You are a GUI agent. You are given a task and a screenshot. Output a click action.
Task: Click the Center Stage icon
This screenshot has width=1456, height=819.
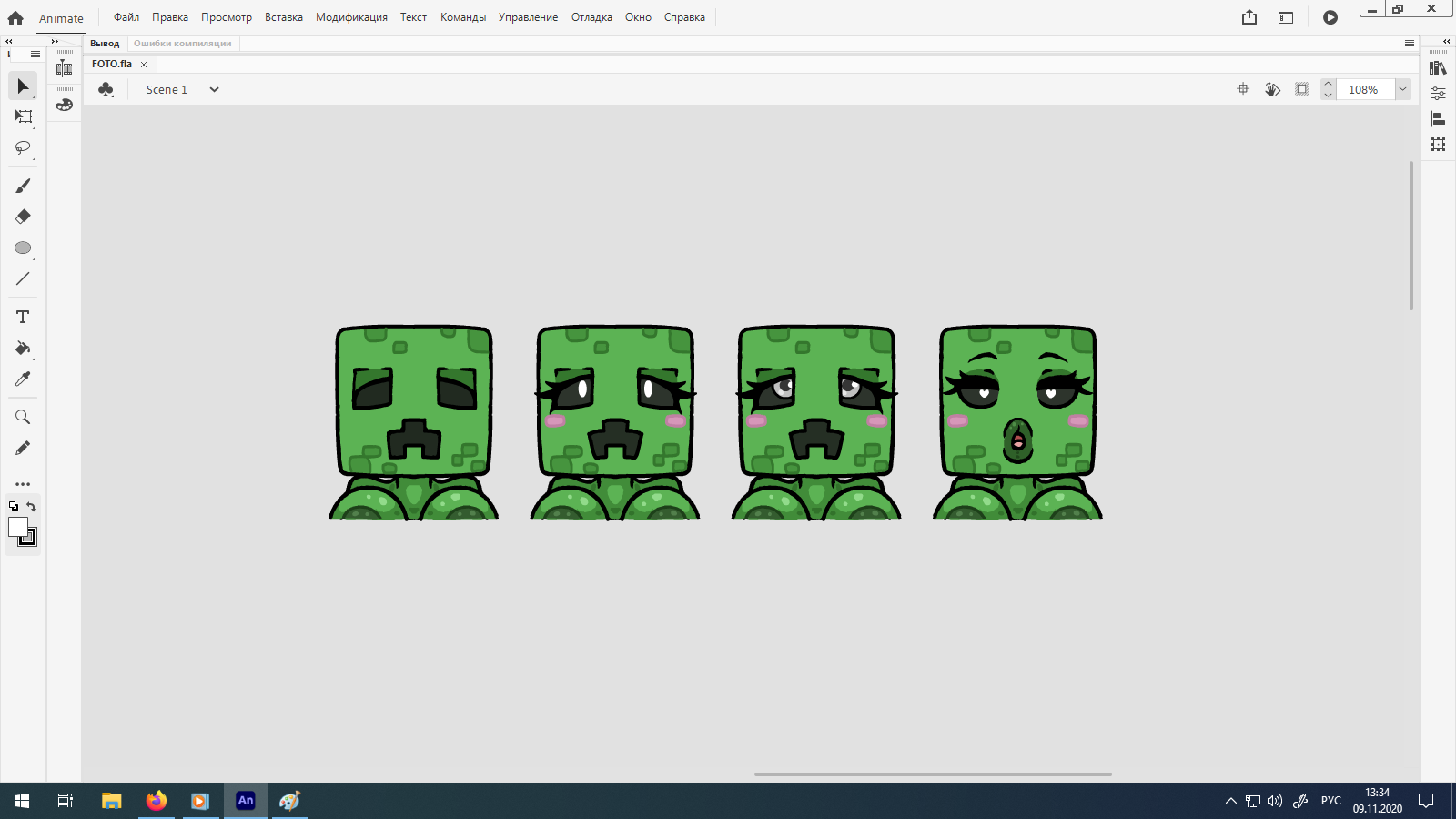point(1243,89)
